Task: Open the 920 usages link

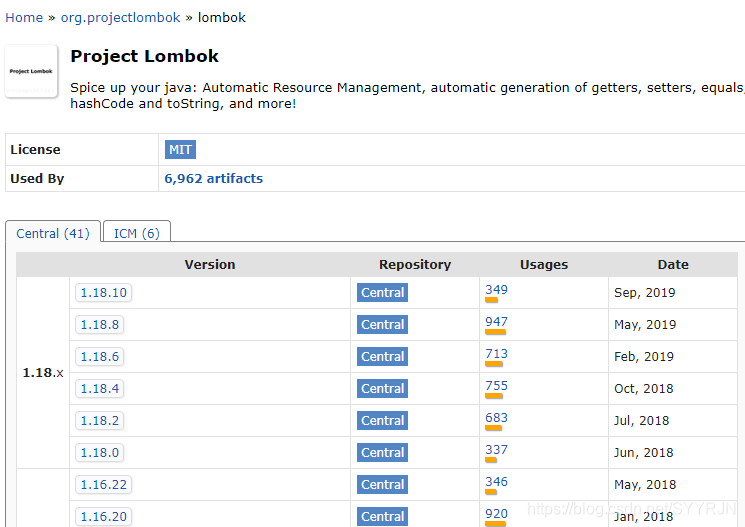Action: click(x=496, y=514)
